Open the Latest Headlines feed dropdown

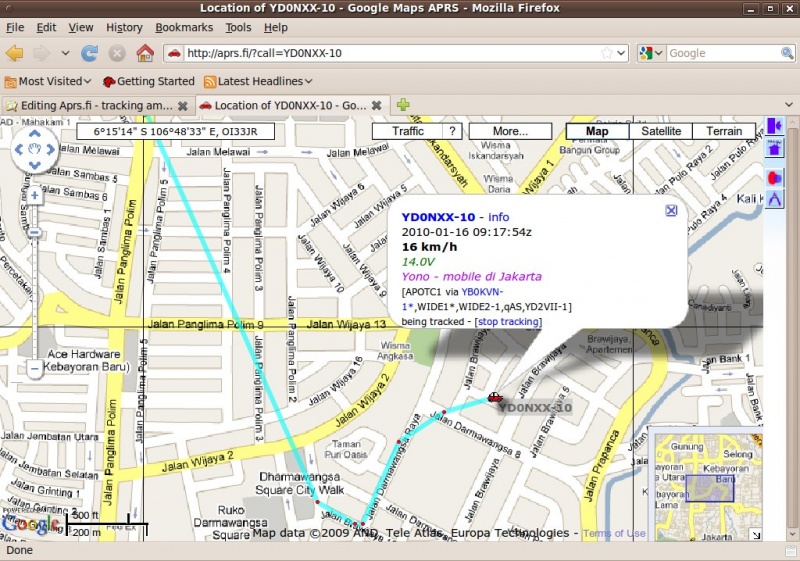tap(260, 81)
